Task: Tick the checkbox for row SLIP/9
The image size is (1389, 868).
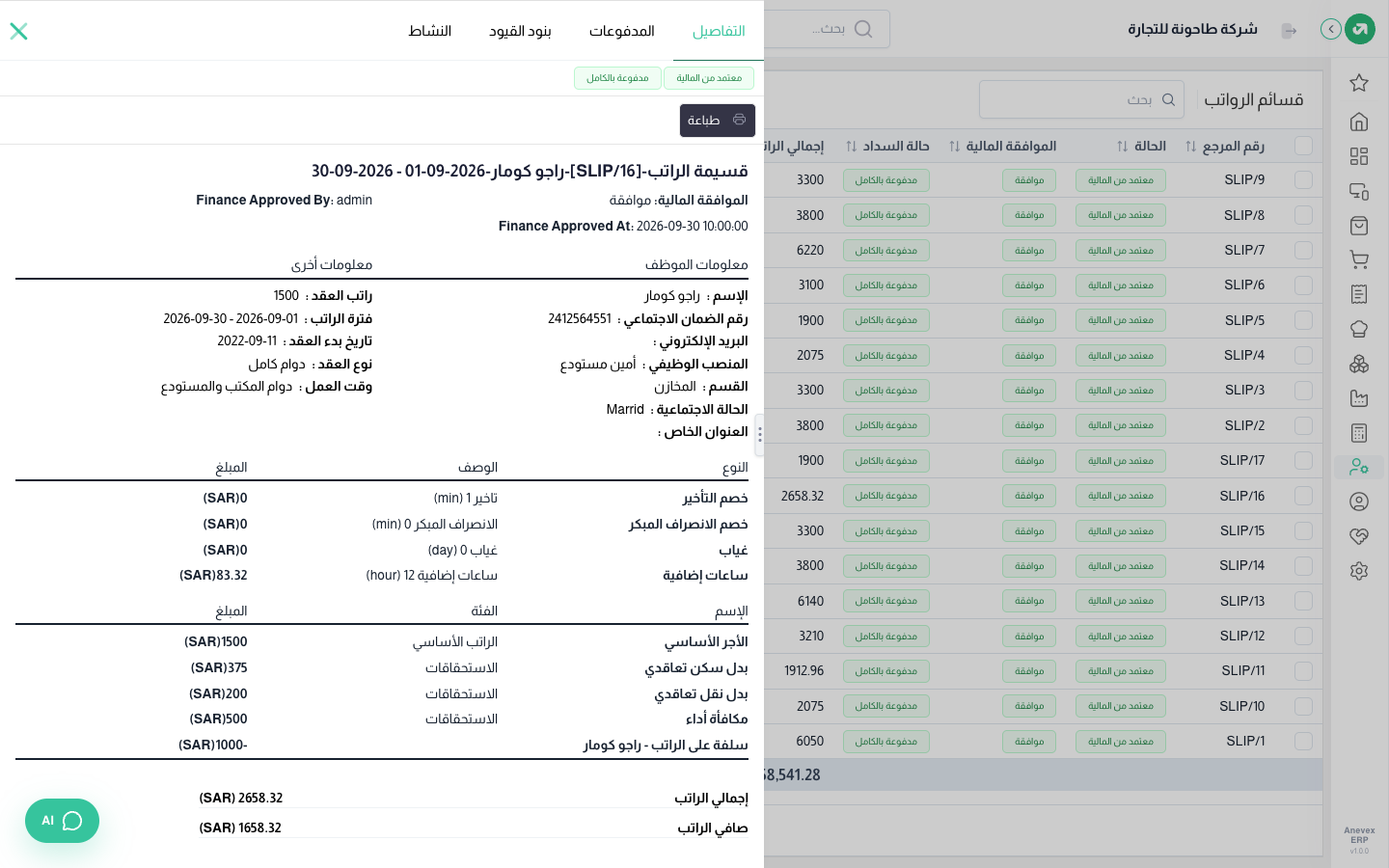Action: point(1304,180)
